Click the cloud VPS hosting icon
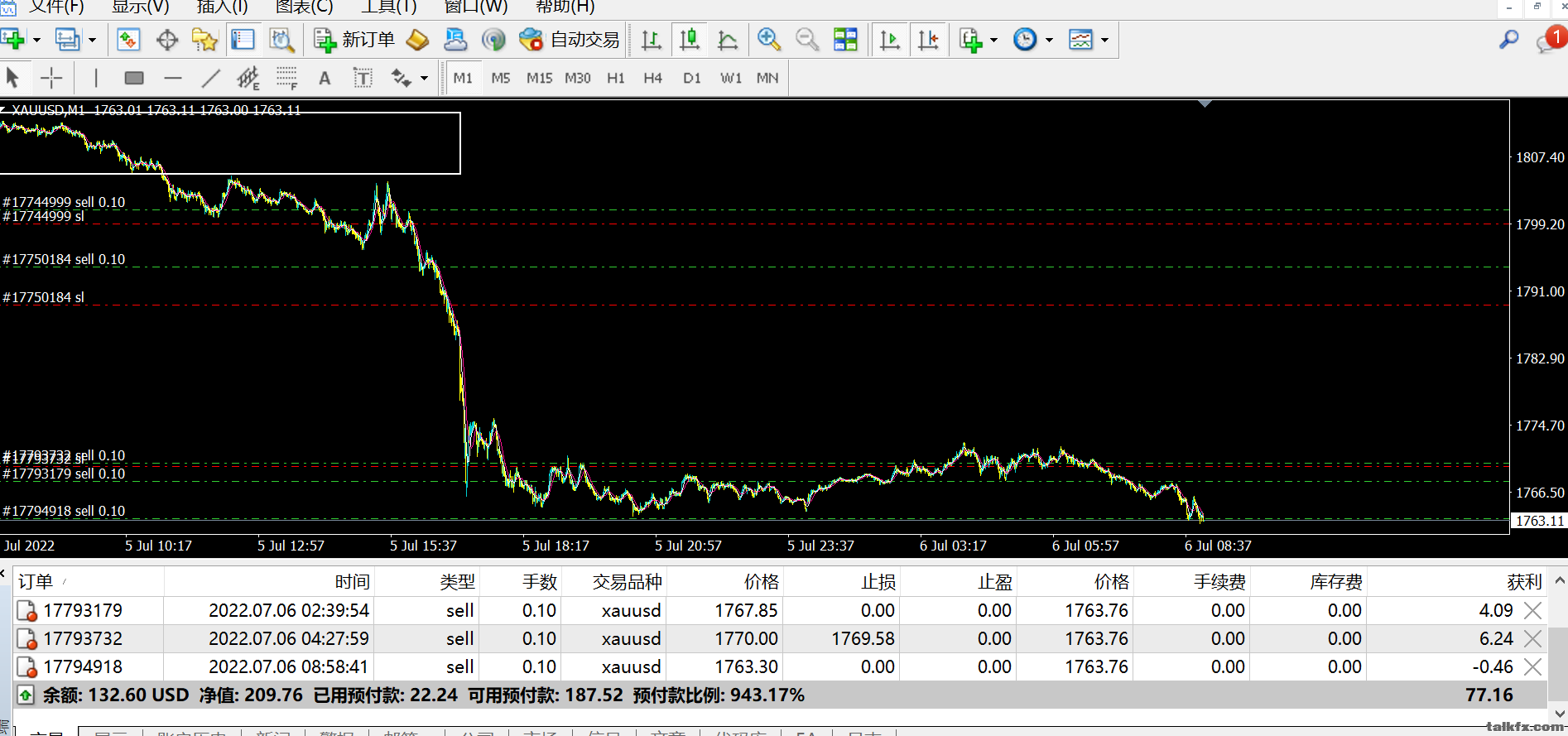 point(455,39)
